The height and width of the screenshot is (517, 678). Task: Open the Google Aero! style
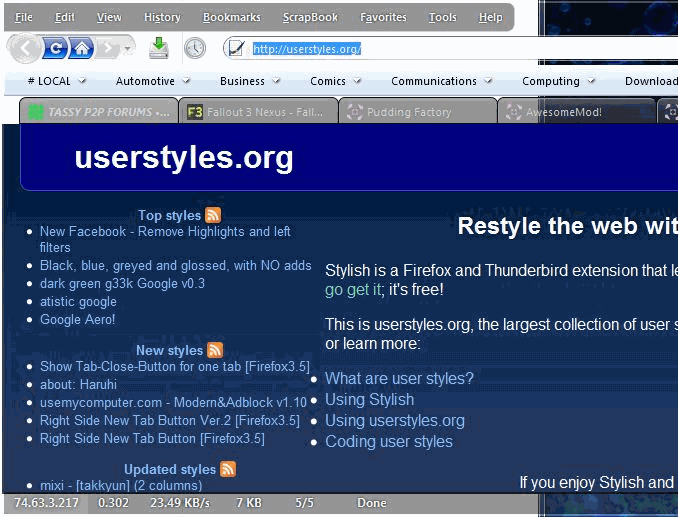[x=77, y=319]
